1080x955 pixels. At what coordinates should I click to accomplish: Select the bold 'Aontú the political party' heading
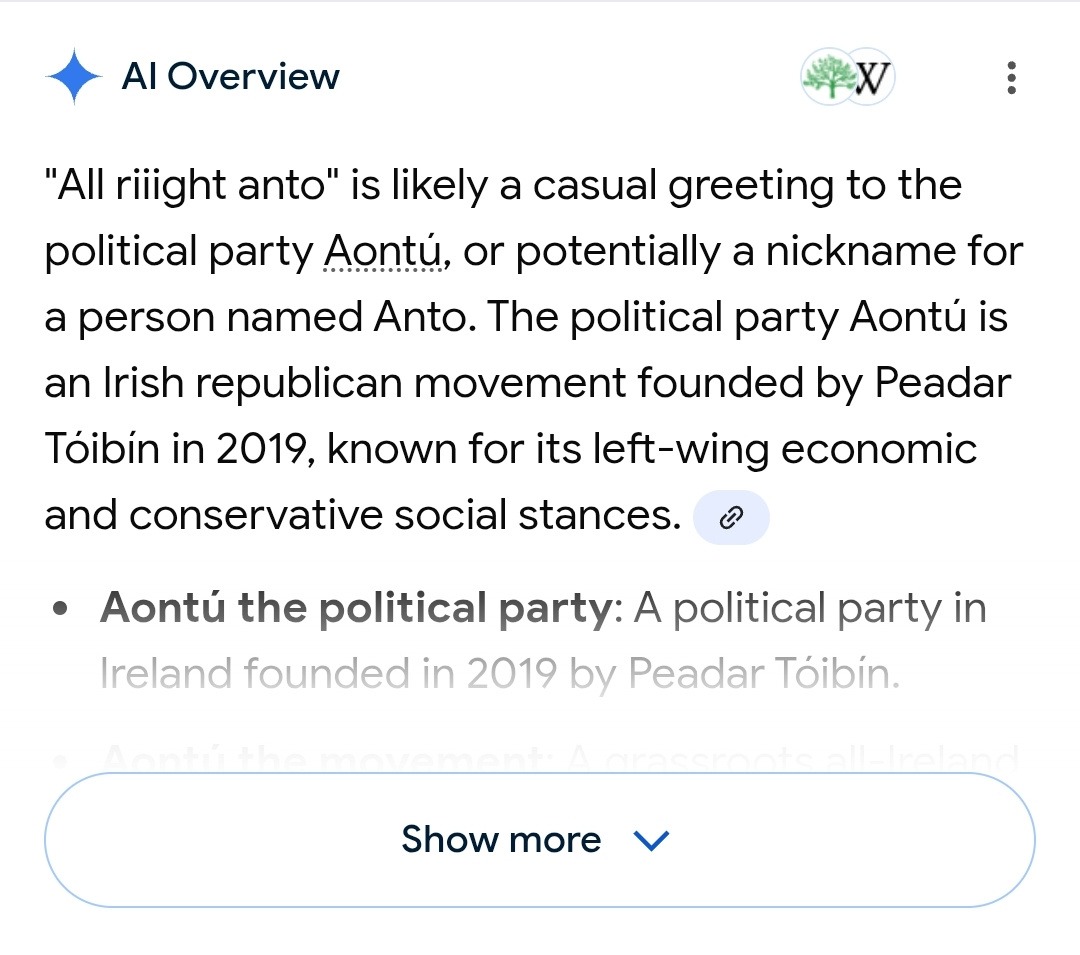click(355, 608)
